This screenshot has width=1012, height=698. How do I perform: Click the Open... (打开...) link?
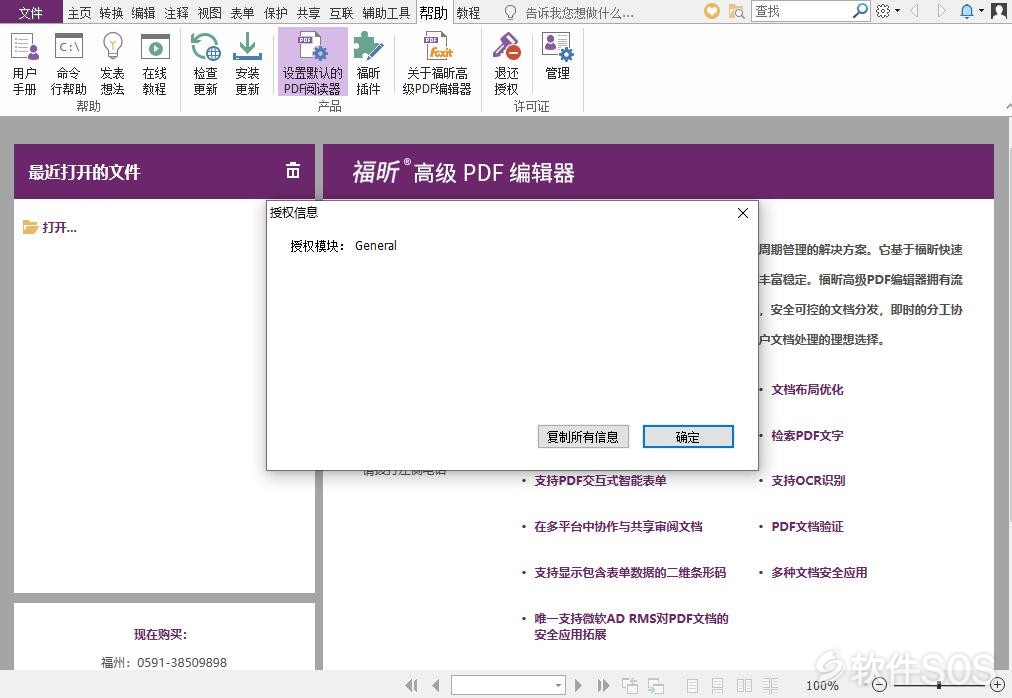coord(50,227)
